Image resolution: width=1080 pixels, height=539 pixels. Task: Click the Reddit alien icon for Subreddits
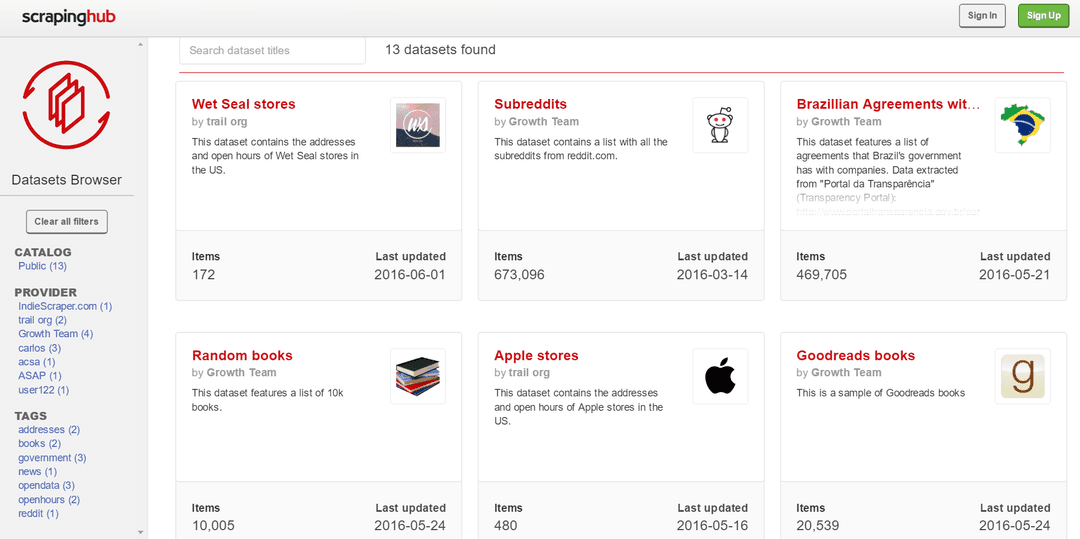720,125
